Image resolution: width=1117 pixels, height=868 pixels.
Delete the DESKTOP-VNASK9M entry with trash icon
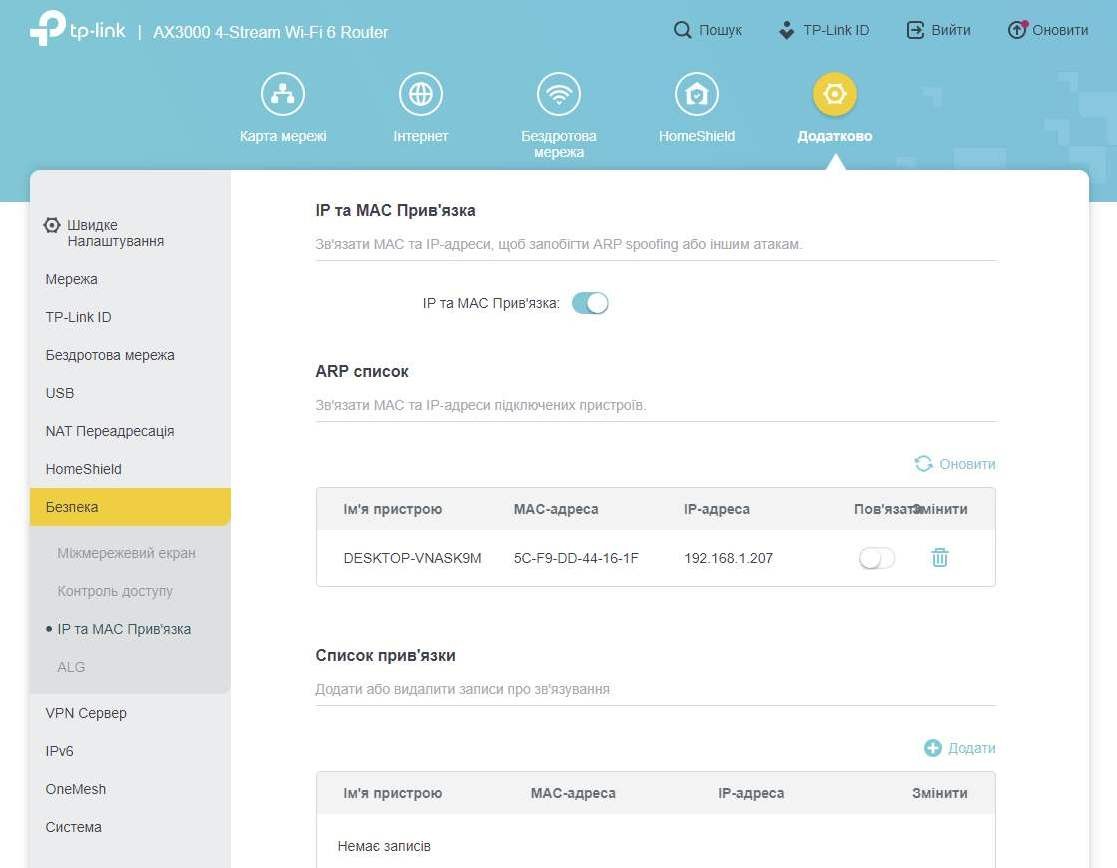(939, 558)
